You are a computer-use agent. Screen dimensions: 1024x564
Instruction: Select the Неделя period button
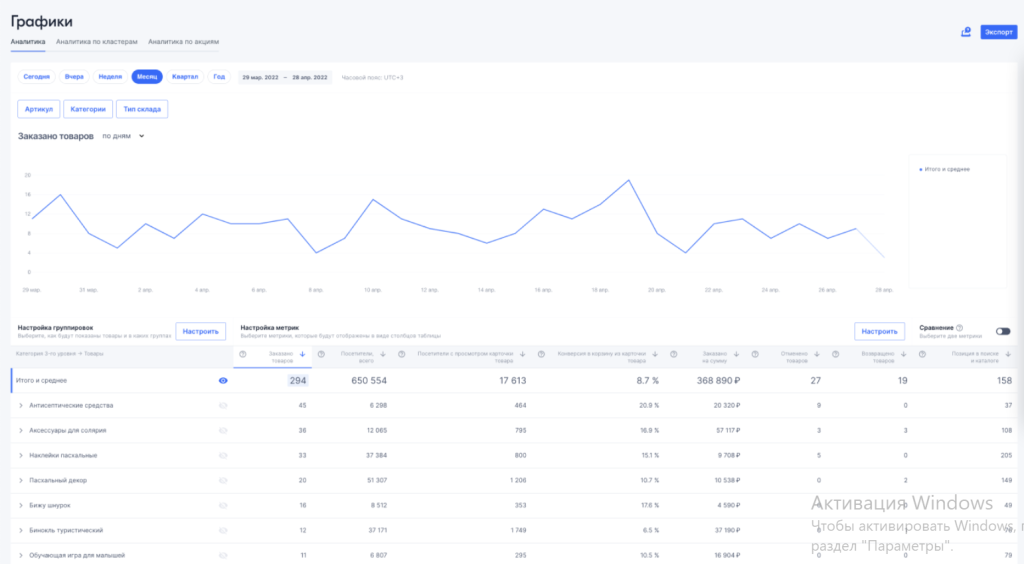[x=110, y=77]
